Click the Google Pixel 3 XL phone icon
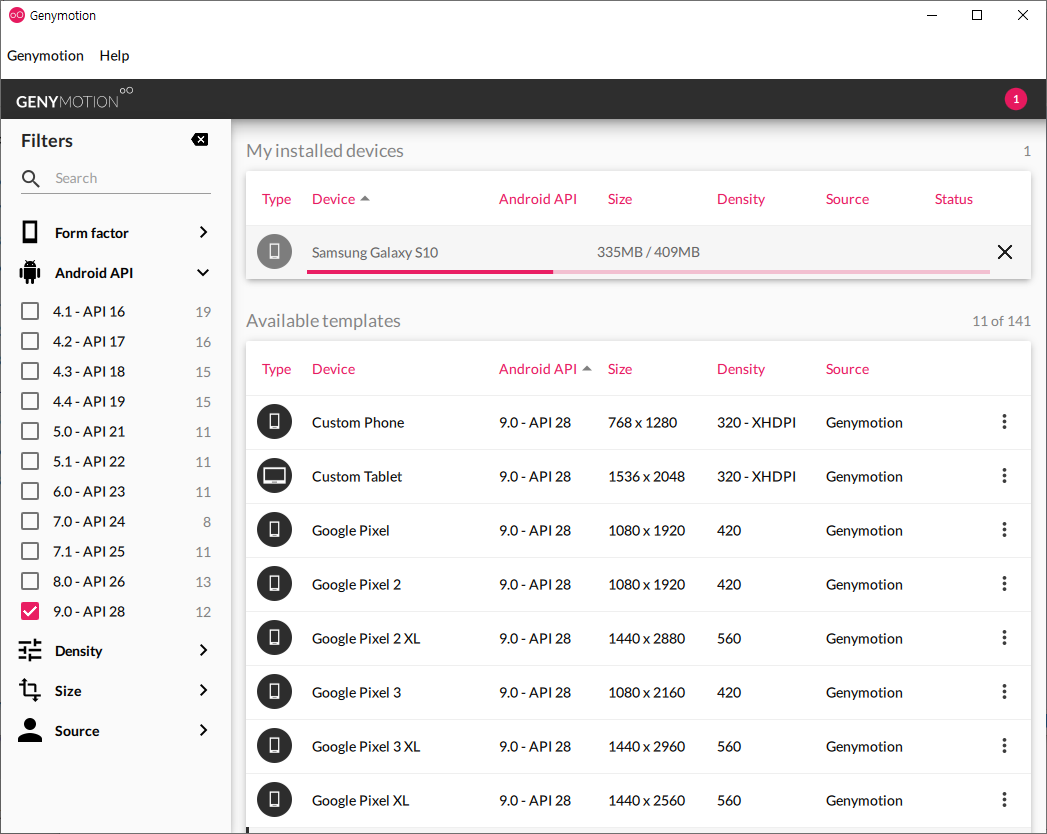 (274, 746)
